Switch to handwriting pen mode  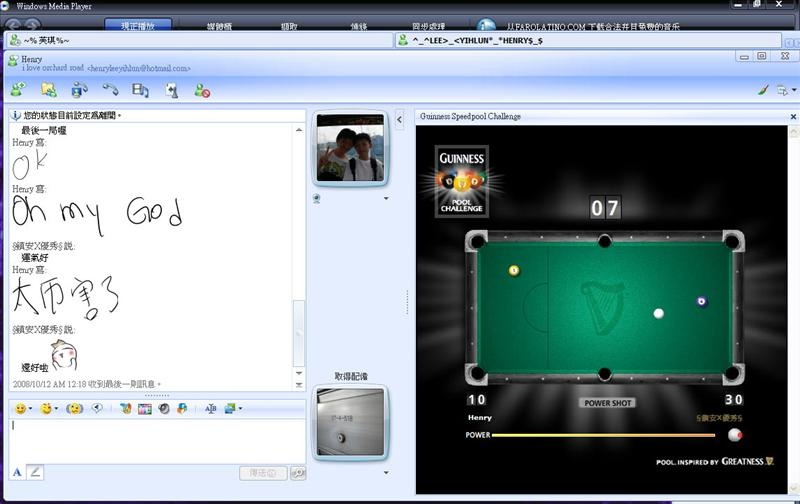(35, 472)
